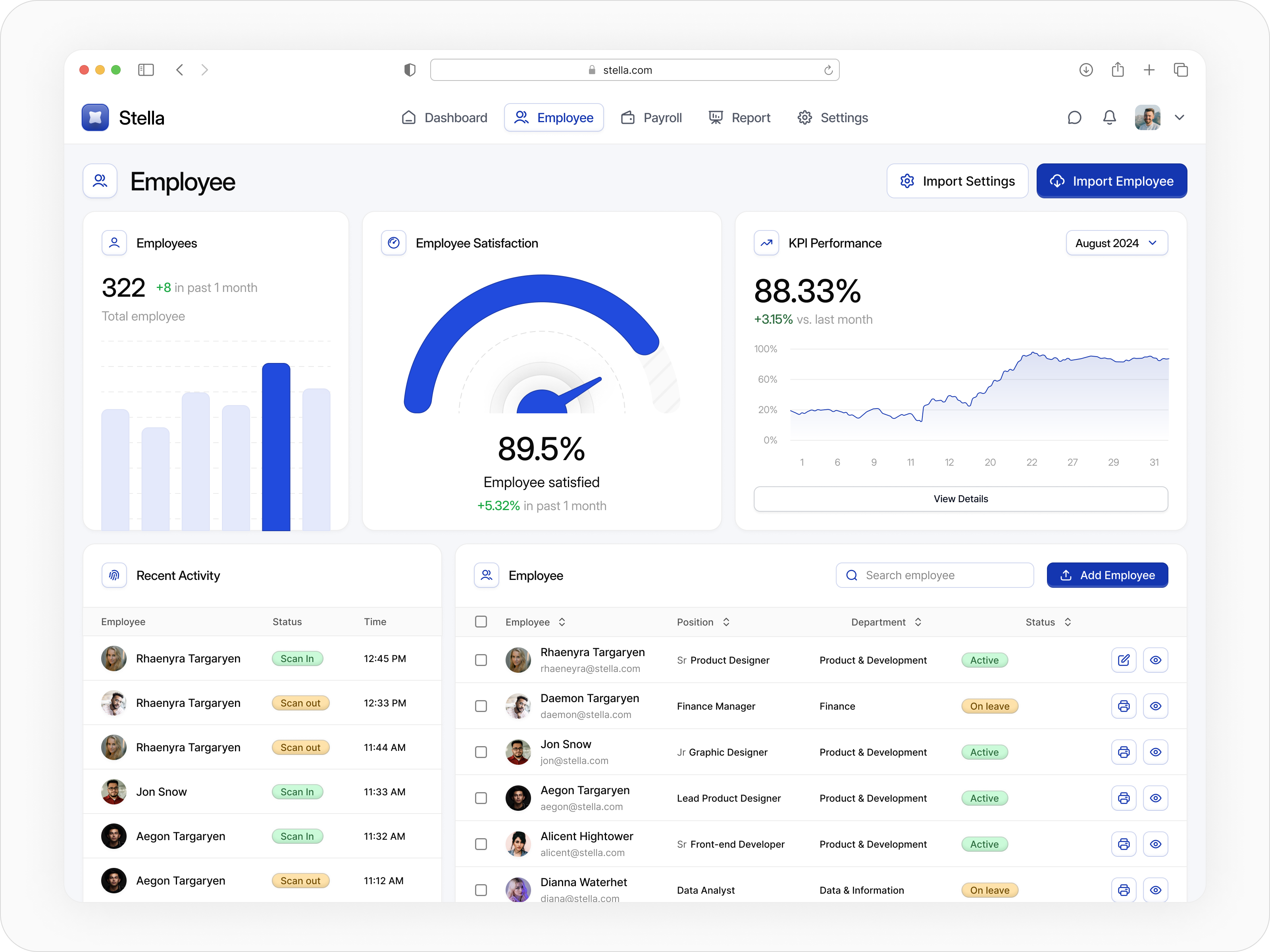Select the edit pencil icon for Rhaenyra Targaryen
The width and height of the screenshot is (1270, 952).
pos(1124,660)
